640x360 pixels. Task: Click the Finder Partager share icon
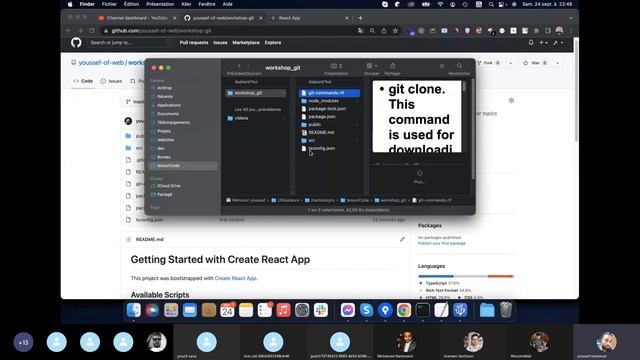(392, 66)
